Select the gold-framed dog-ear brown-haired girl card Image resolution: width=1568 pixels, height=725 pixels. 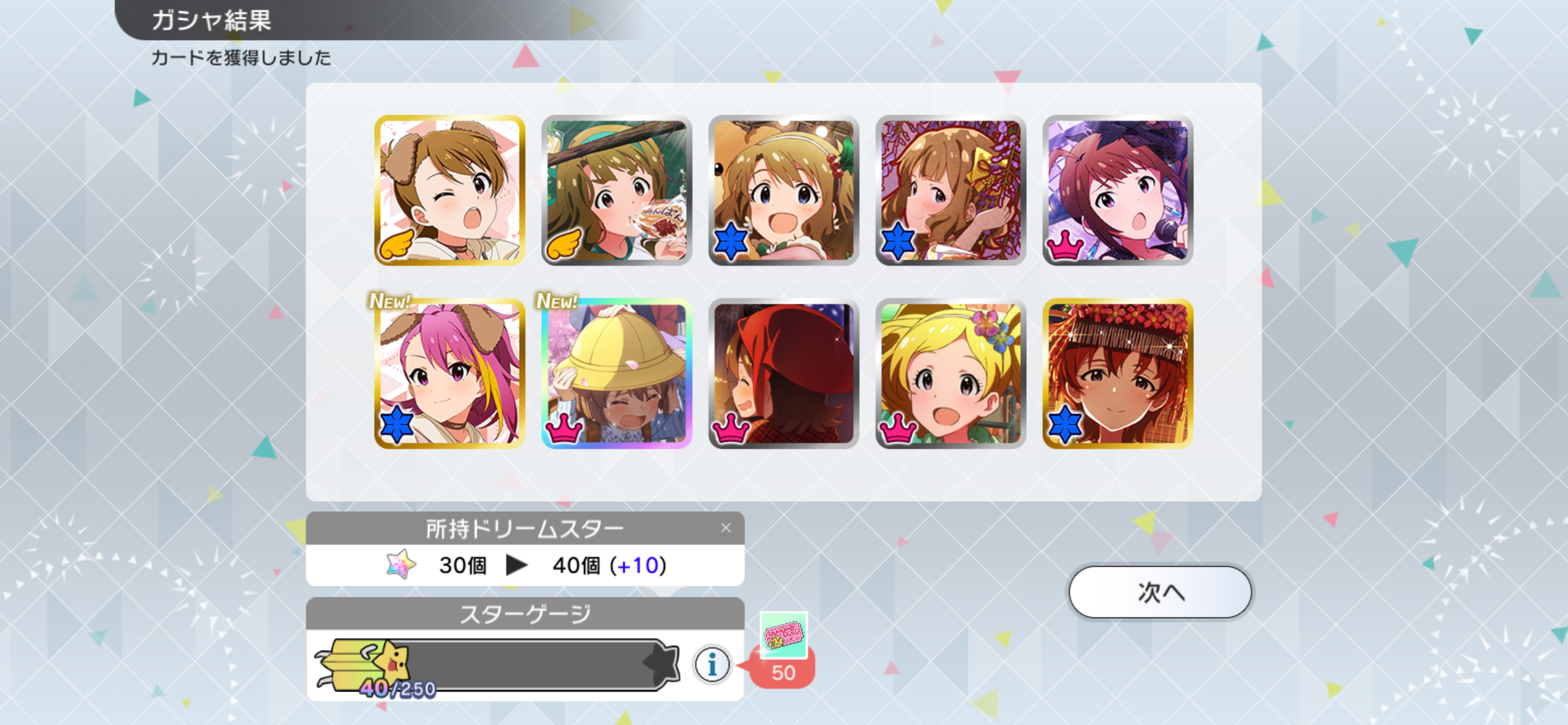pos(450,190)
